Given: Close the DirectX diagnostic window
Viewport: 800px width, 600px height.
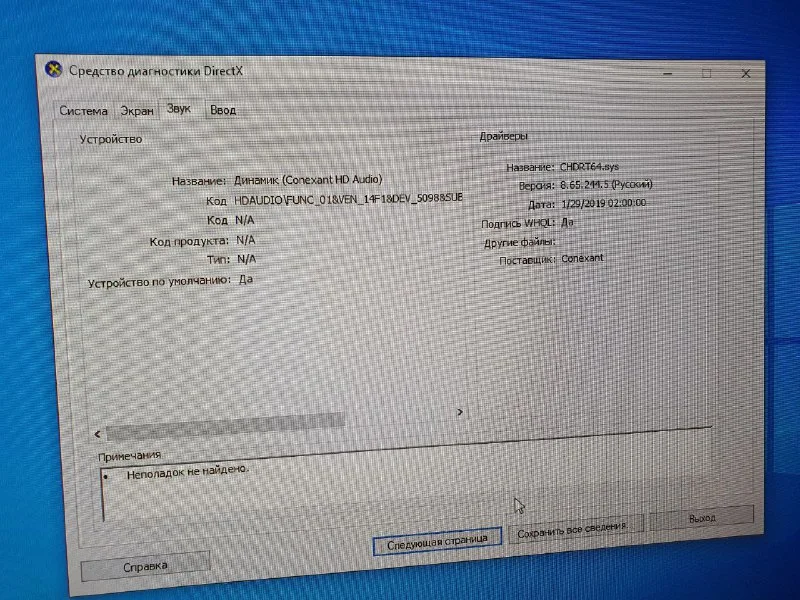Looking at the screenshot, I should 745,73.
